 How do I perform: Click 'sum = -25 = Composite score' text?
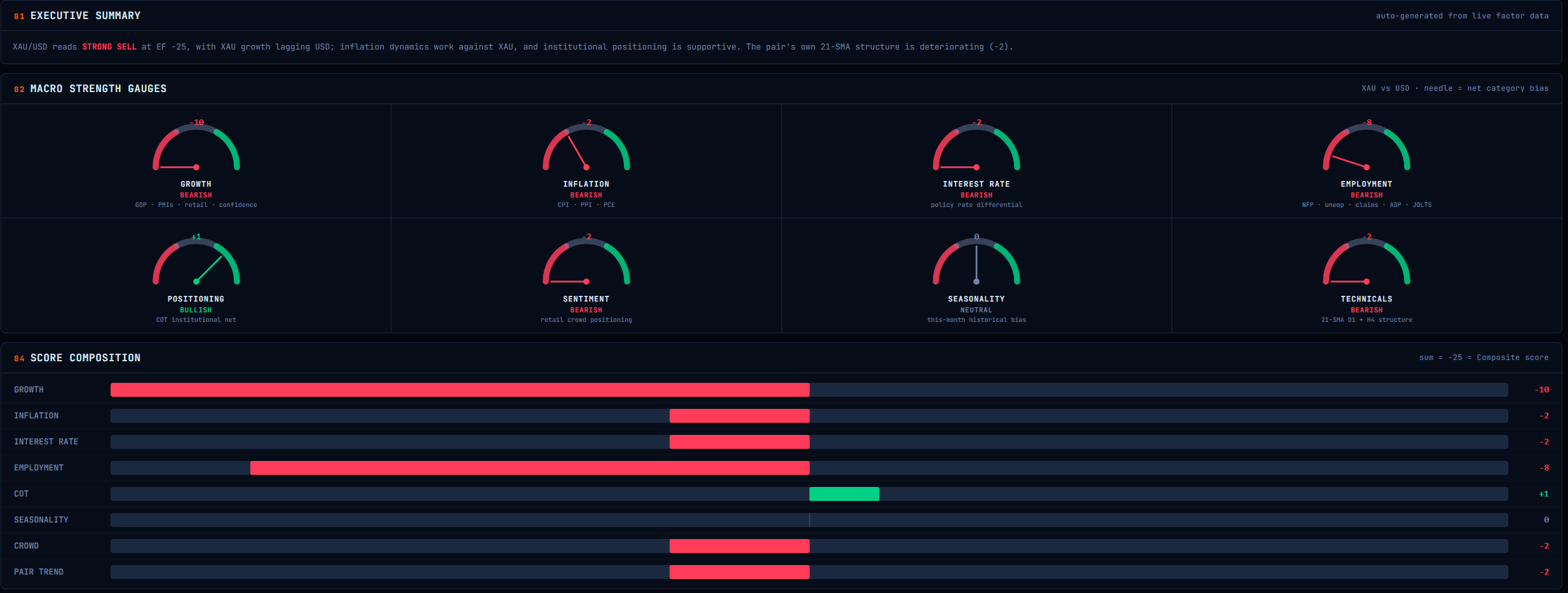tap(1484, 357)
